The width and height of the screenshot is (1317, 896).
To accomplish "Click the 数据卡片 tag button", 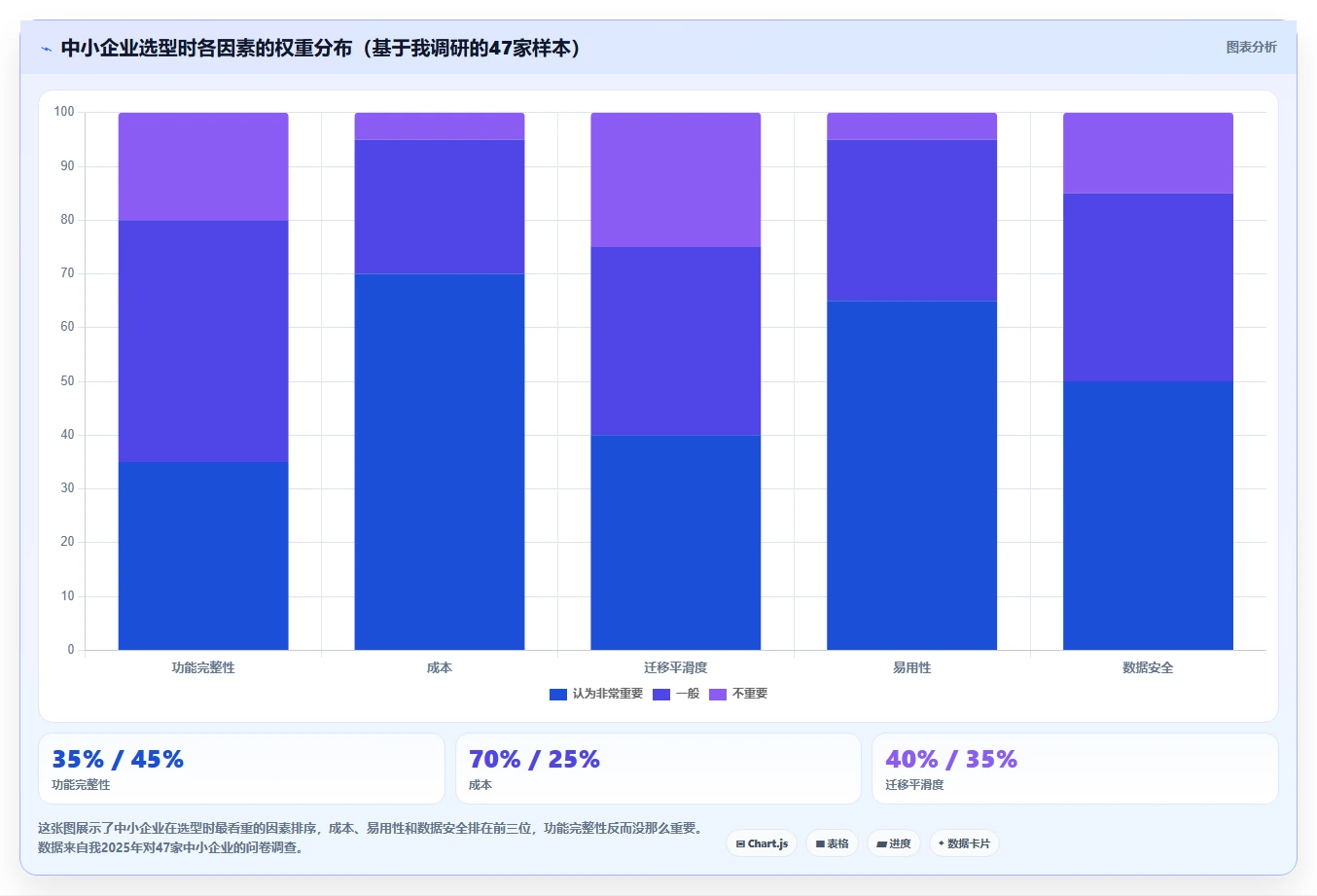I will coord(964,843).
